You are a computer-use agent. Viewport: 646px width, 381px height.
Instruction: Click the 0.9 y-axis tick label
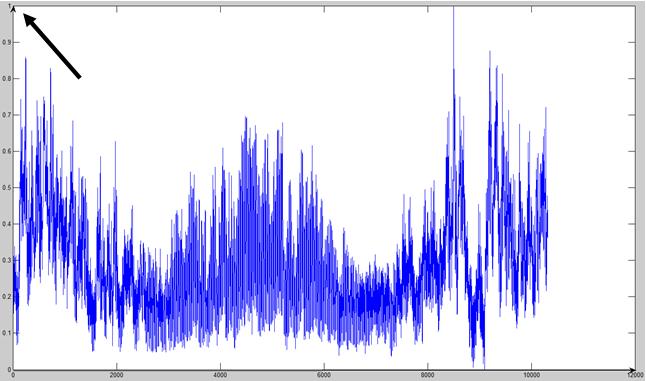[6, 42]
